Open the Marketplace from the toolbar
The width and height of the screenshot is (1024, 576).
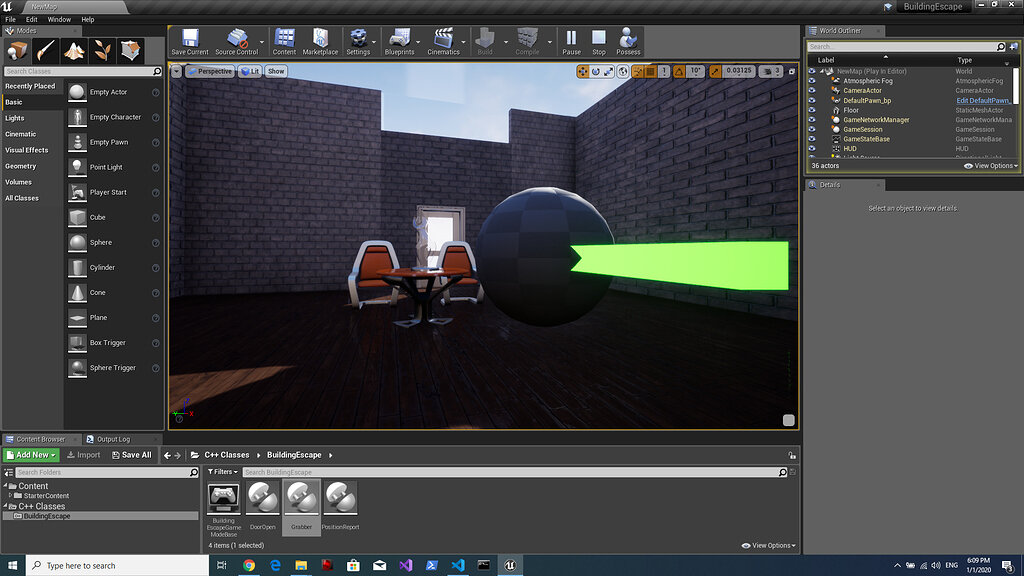click(320, 41)
